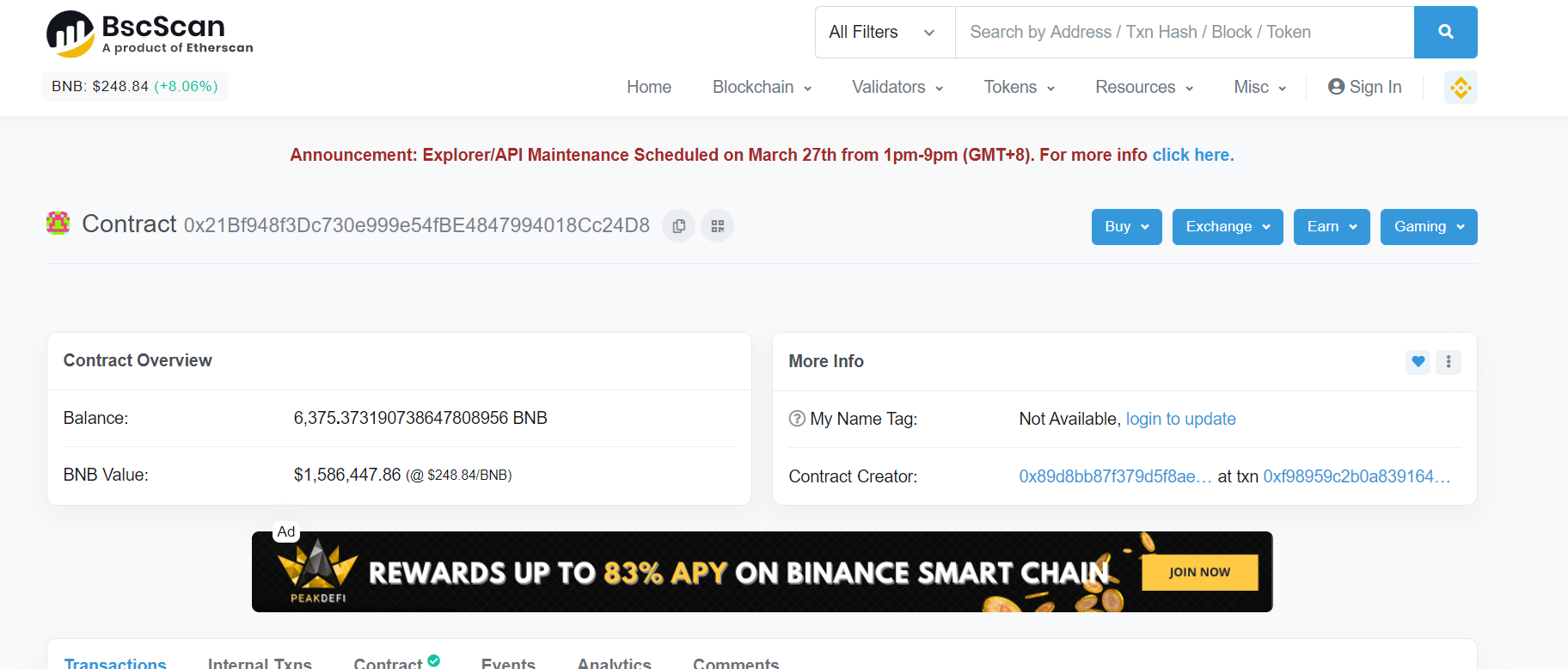The width and height of the screenshot is (1568, 669).
Task: Click the BNB price $248.84 badge
Action: click(x=135, y=86)
